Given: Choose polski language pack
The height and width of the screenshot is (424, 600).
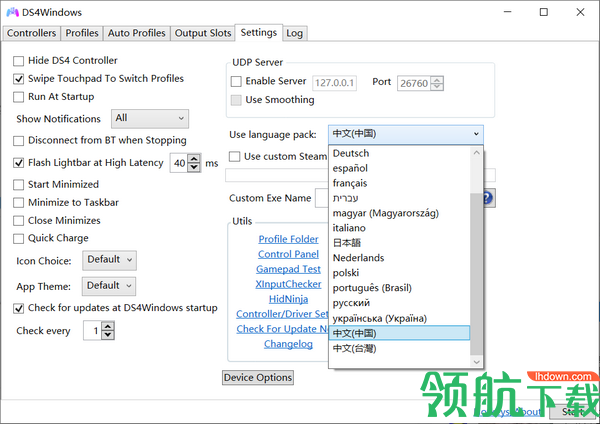Looking at the screenshot, I should [399, 272].
